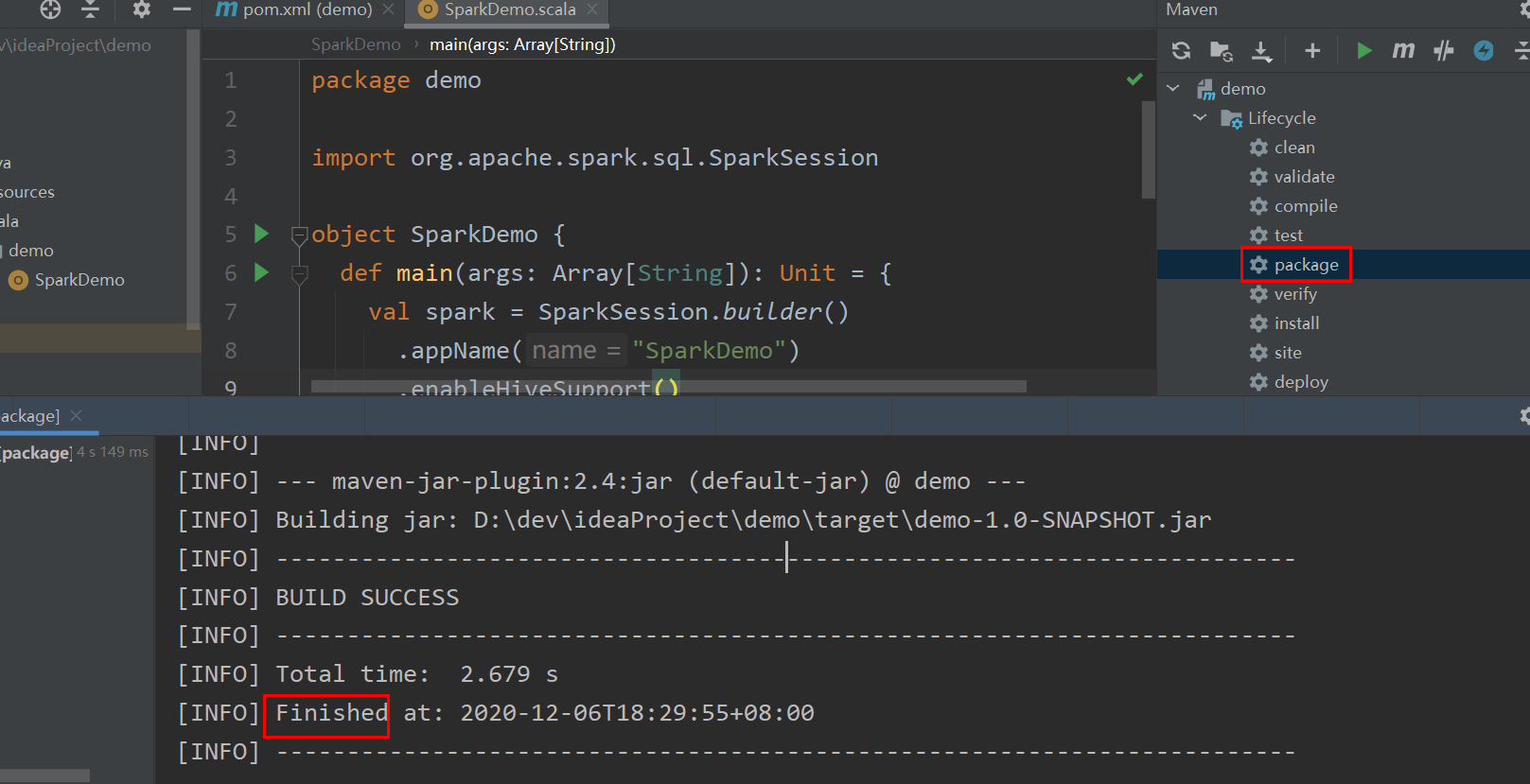1530x784 pixels.
Task: Toggle code fold for main method
Action: click(x=300, y=274)
